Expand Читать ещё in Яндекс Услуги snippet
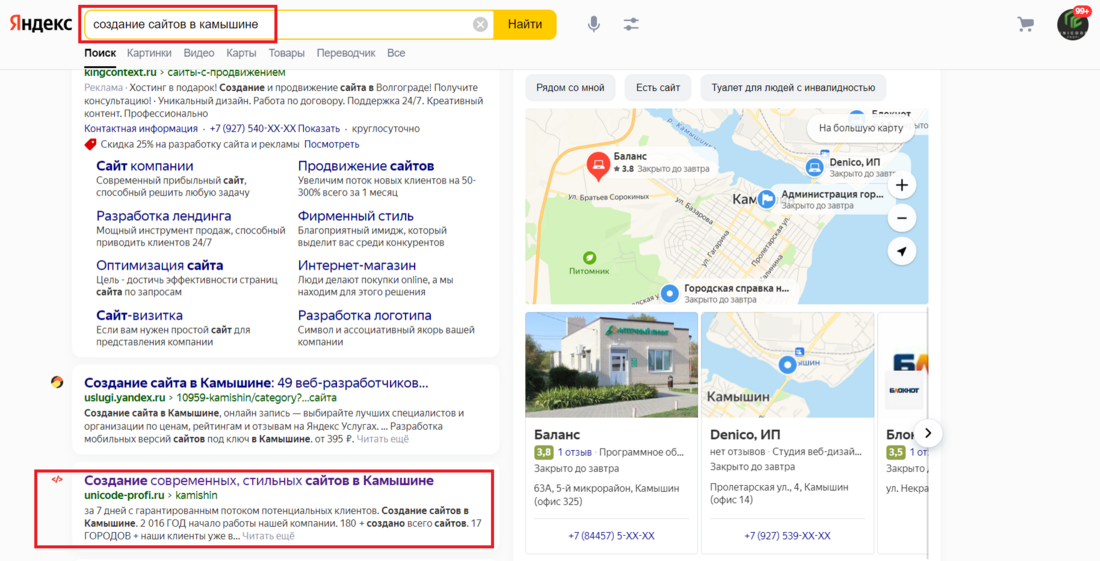Image resolution: width=1100 pixels, height=561 pixels. 382,439
